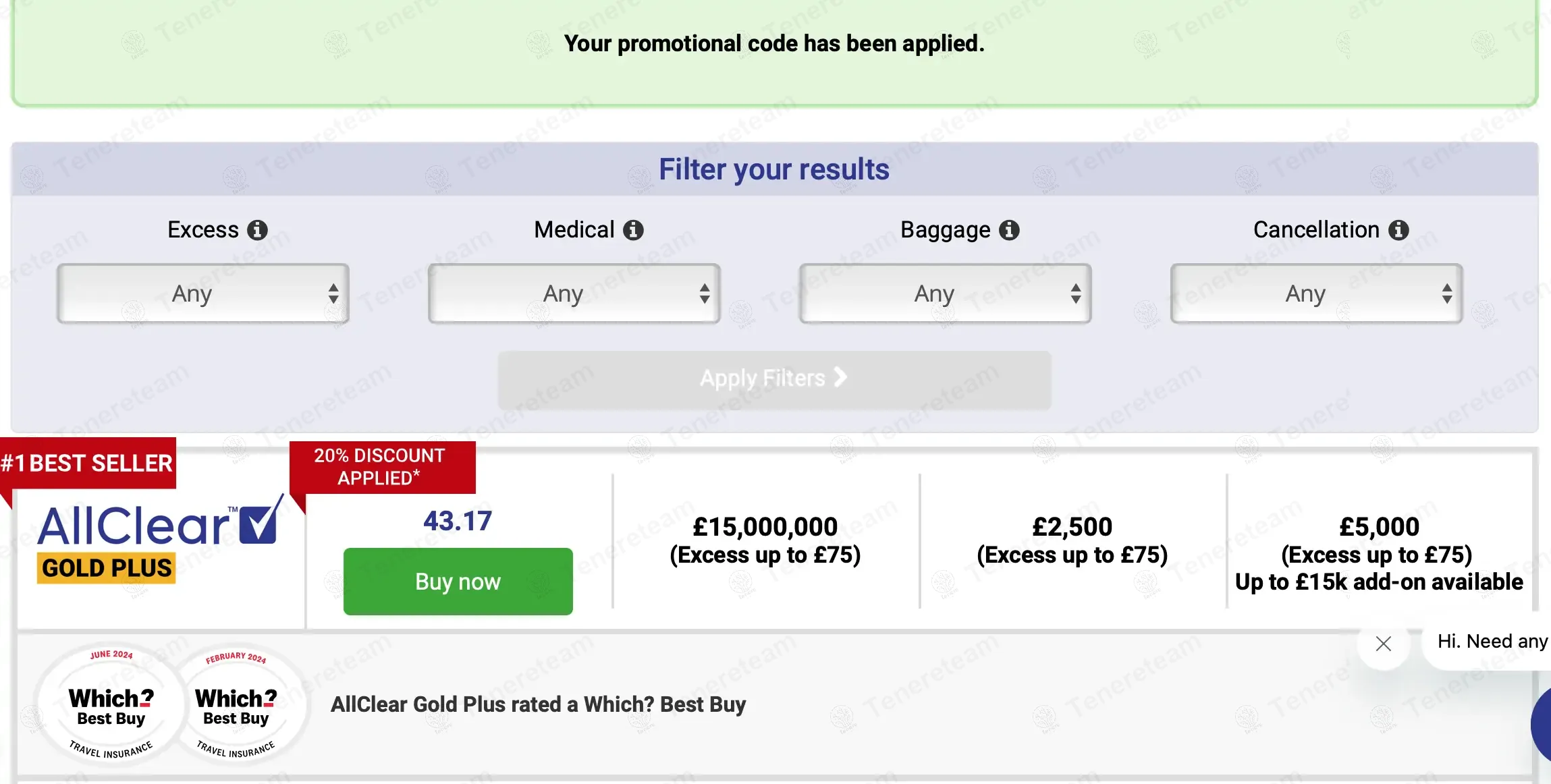The width and height of the screenshot is (1551, 784).
Task: Expand the Baggage filter dropdown
Action: (x=945, y=293)
